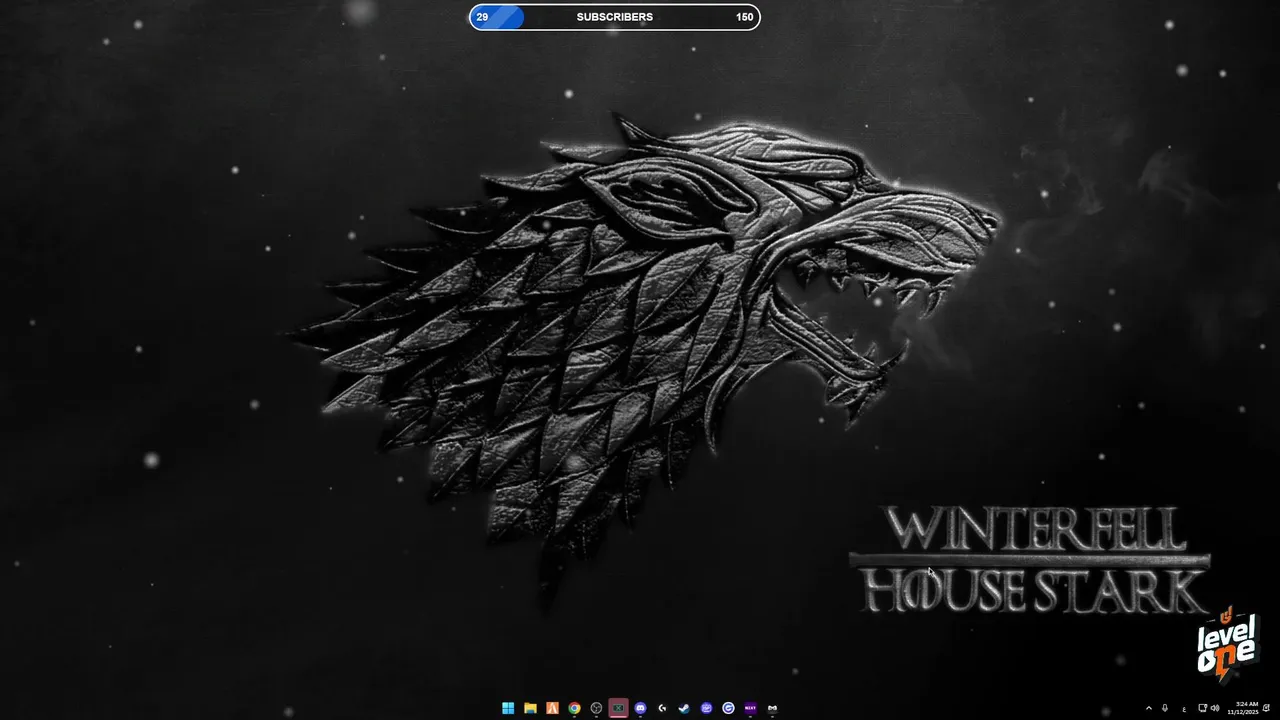1280x720 pixels.
Task: Click the SUBSCRIBERS progress bar overlay
Action: (x=615, y=17)
